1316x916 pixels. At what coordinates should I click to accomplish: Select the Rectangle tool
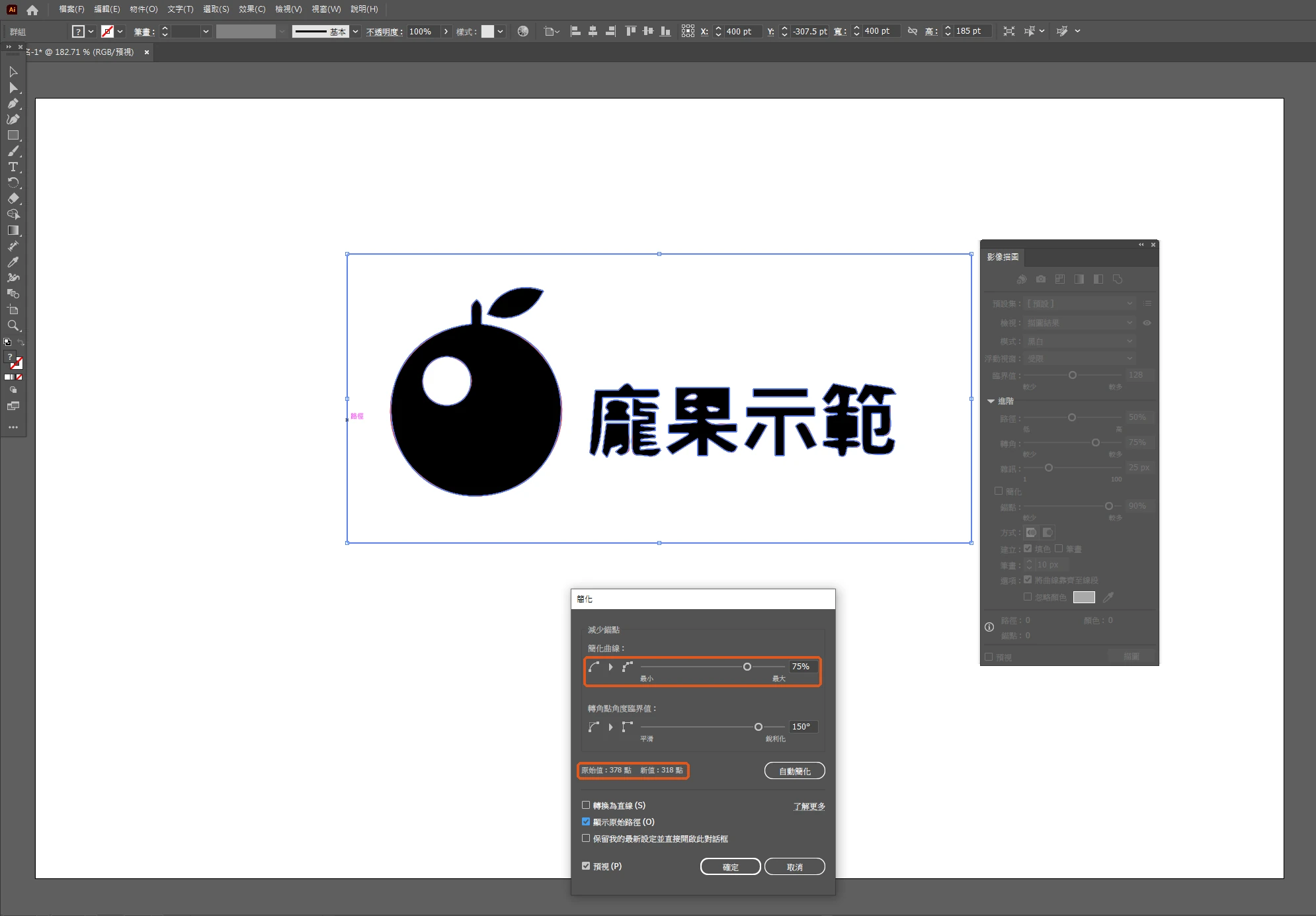tap(13, 135)
